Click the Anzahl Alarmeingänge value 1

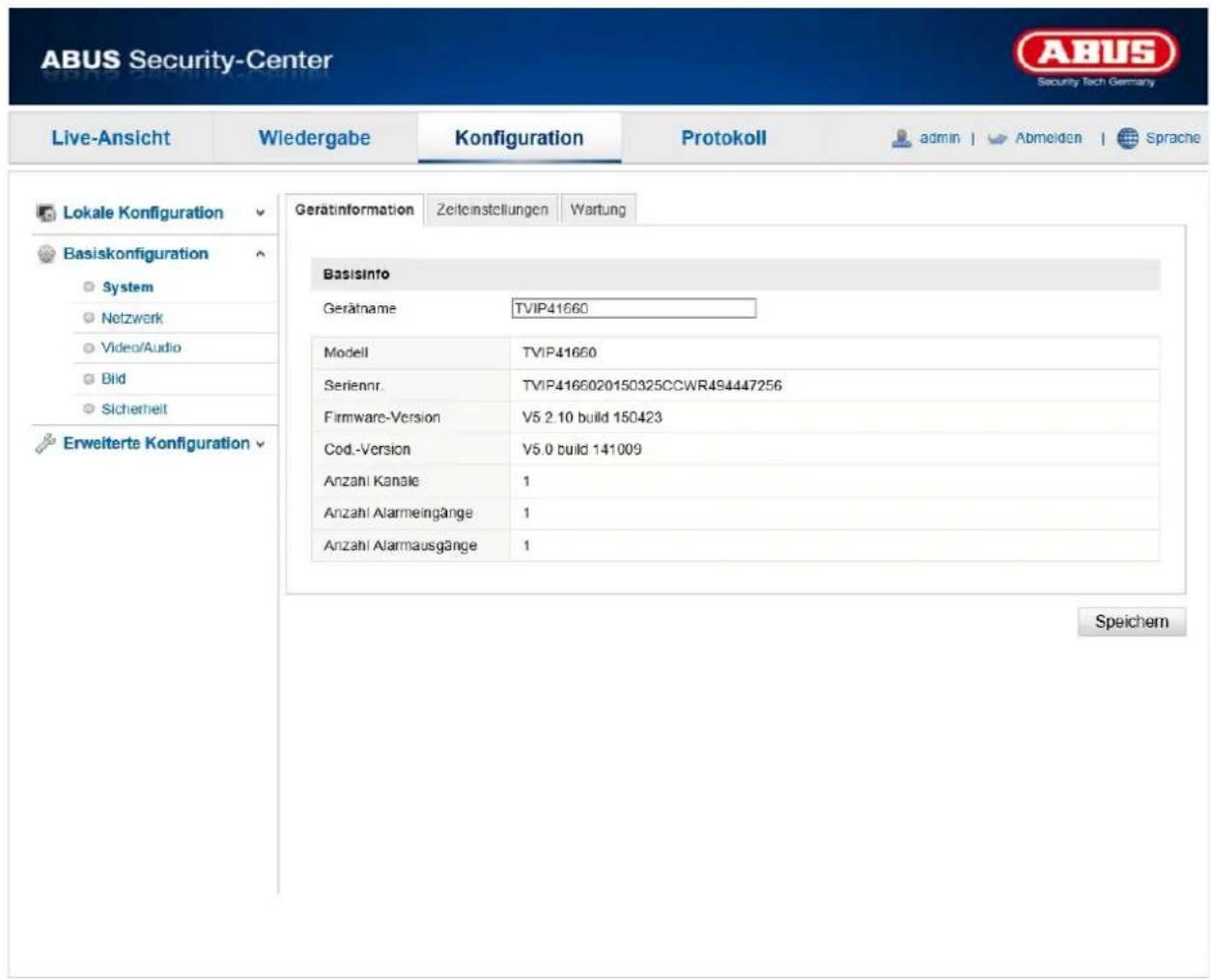pyautogui.click(x=526, y=513)
